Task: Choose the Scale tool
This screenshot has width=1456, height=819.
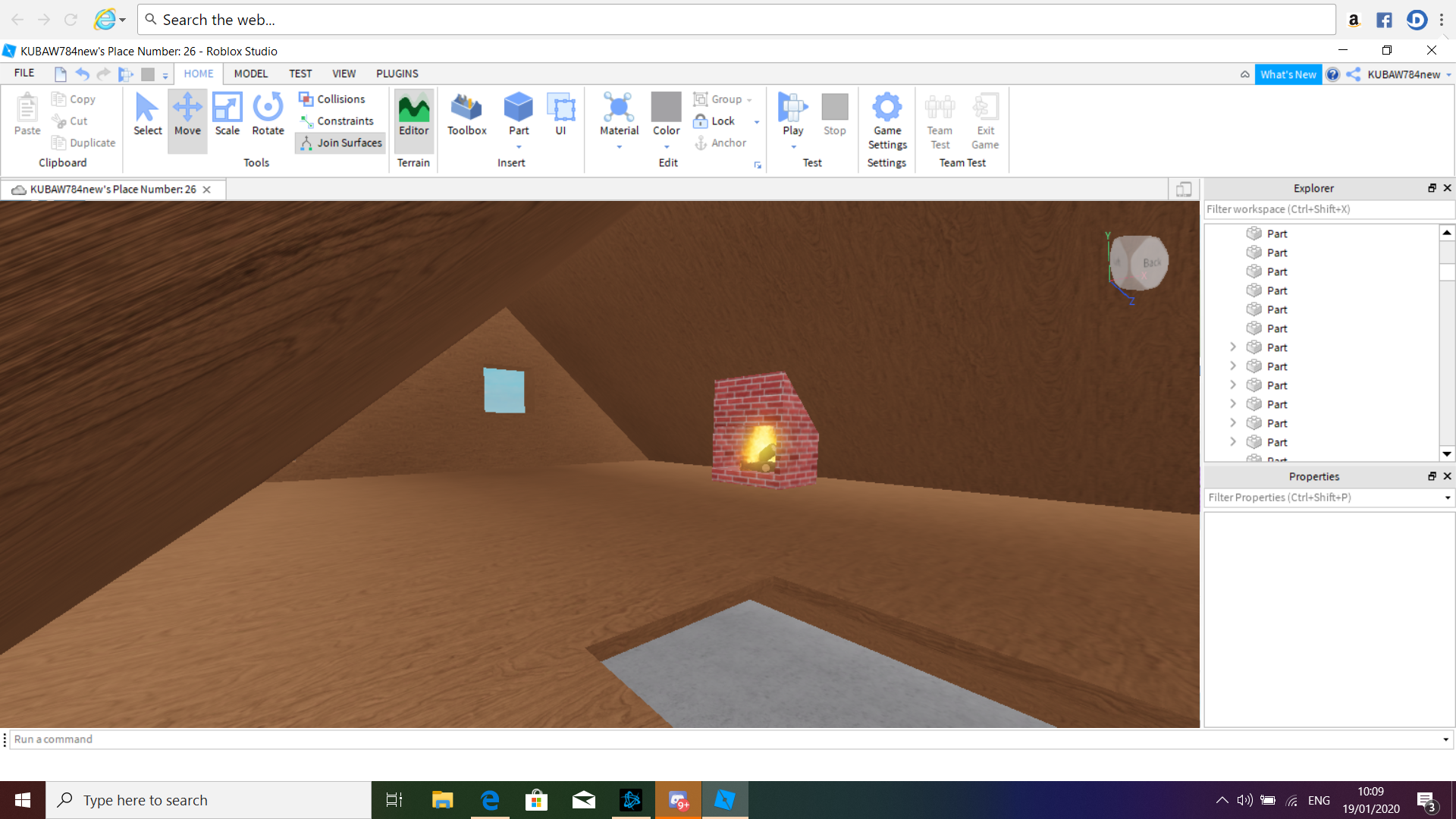Action: click(227, 115)
